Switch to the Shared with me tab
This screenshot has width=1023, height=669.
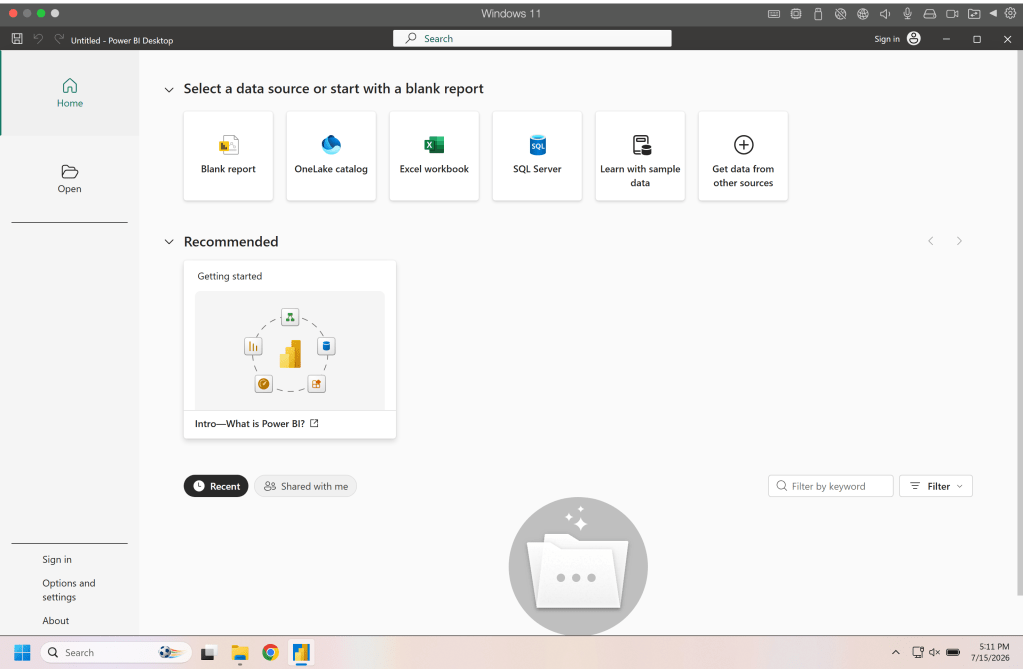tap(305, 486)
